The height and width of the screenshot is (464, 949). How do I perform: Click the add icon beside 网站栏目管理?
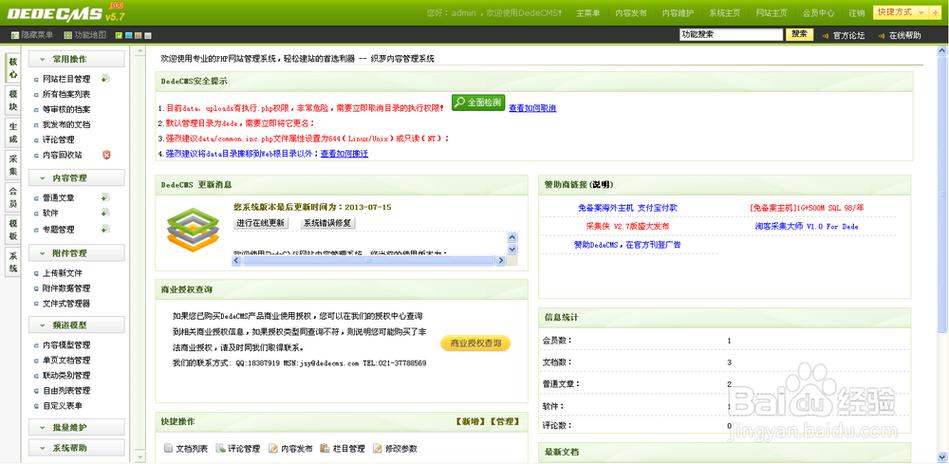(105, 79)
